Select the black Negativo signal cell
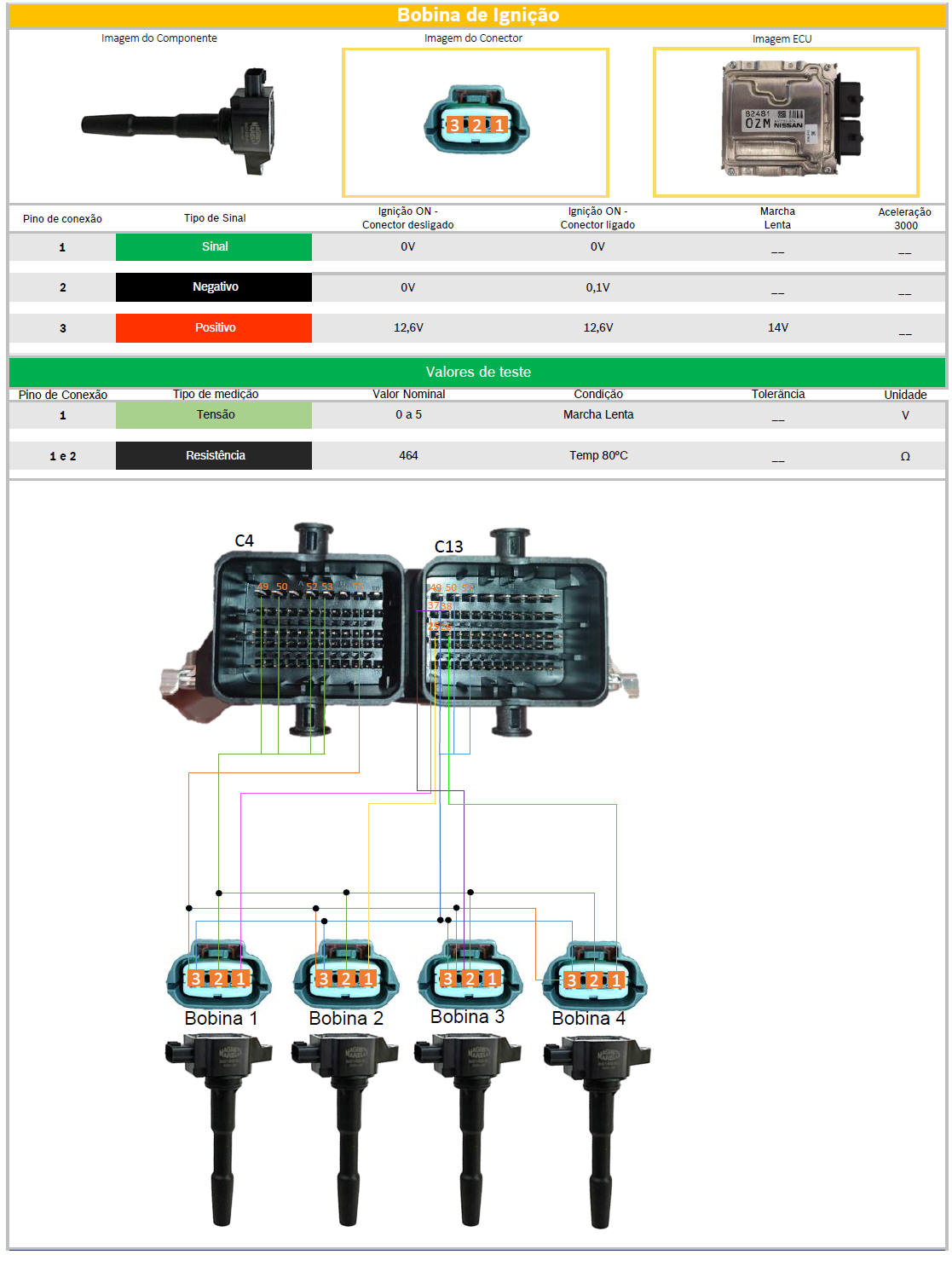 (x=214, y=287)
